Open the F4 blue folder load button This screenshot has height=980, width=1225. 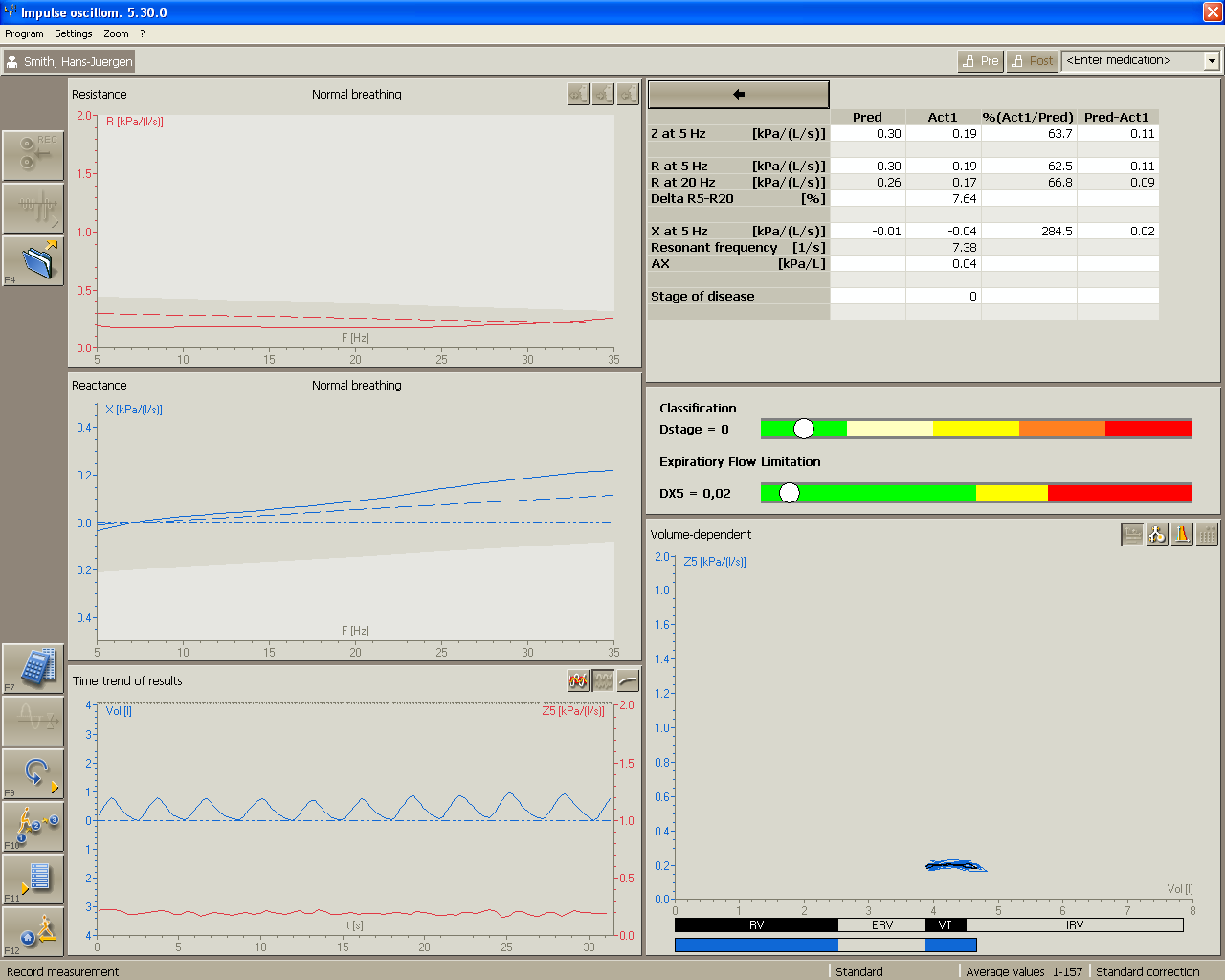pyautogui.click(x=33, y=260)
